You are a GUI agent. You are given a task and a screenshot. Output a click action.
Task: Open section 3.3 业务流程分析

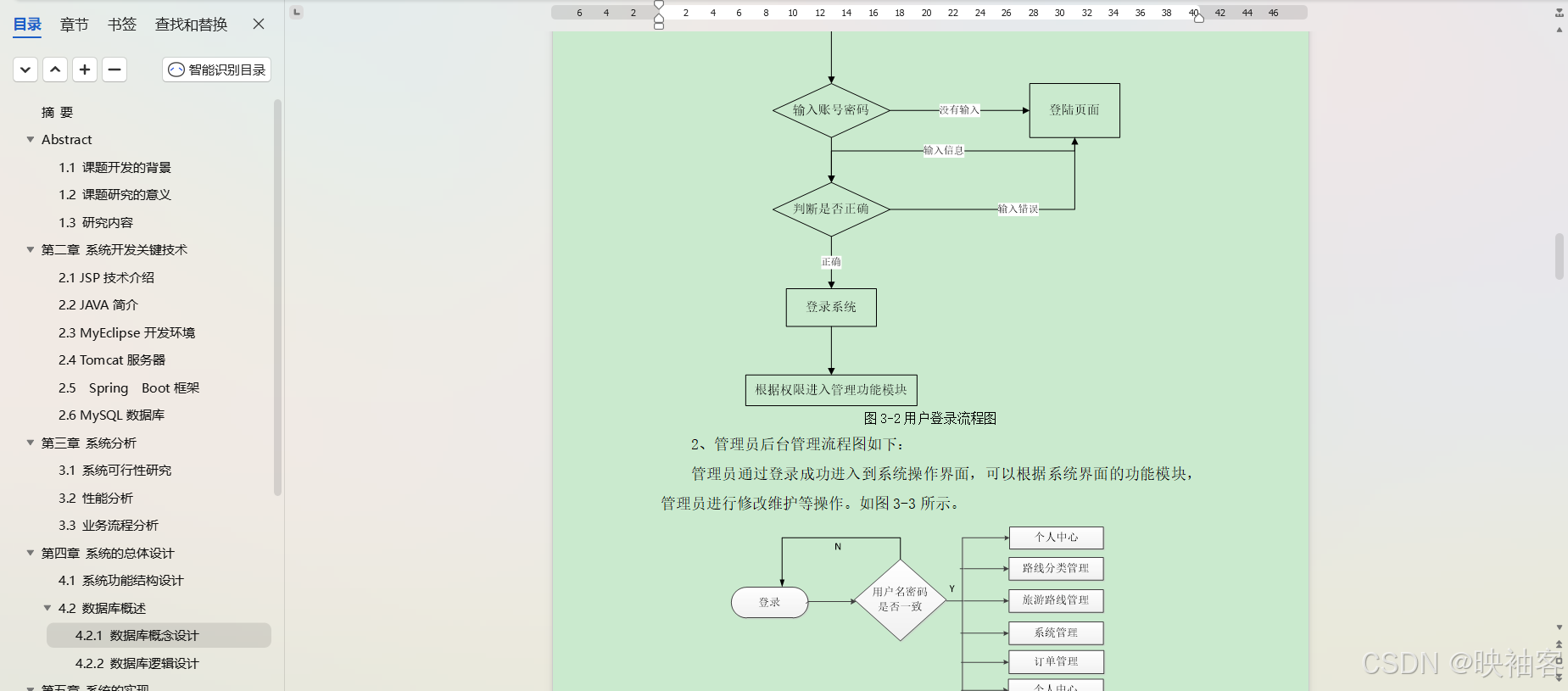[x=109, y=525]
